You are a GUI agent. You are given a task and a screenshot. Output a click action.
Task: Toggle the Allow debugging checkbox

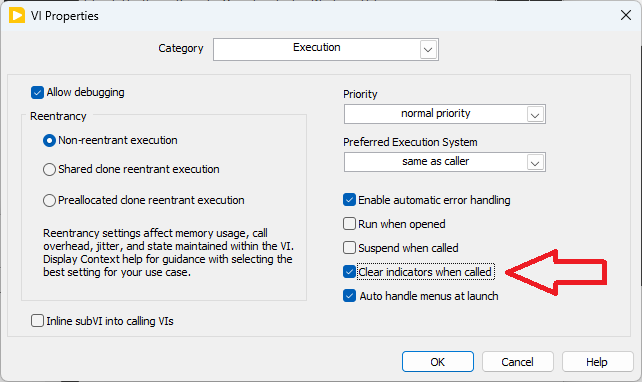37,93
